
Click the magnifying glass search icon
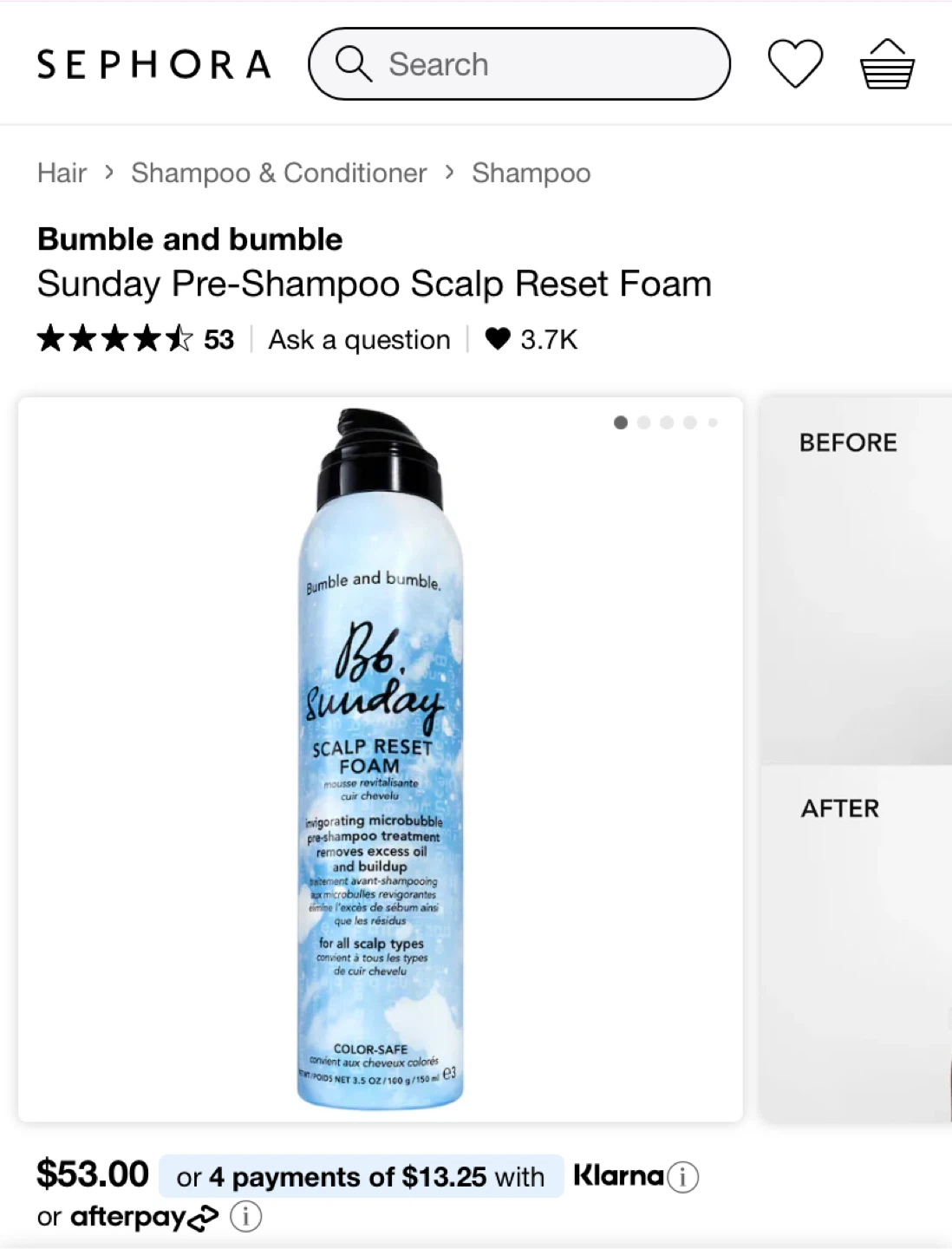[x=353, y=63]
